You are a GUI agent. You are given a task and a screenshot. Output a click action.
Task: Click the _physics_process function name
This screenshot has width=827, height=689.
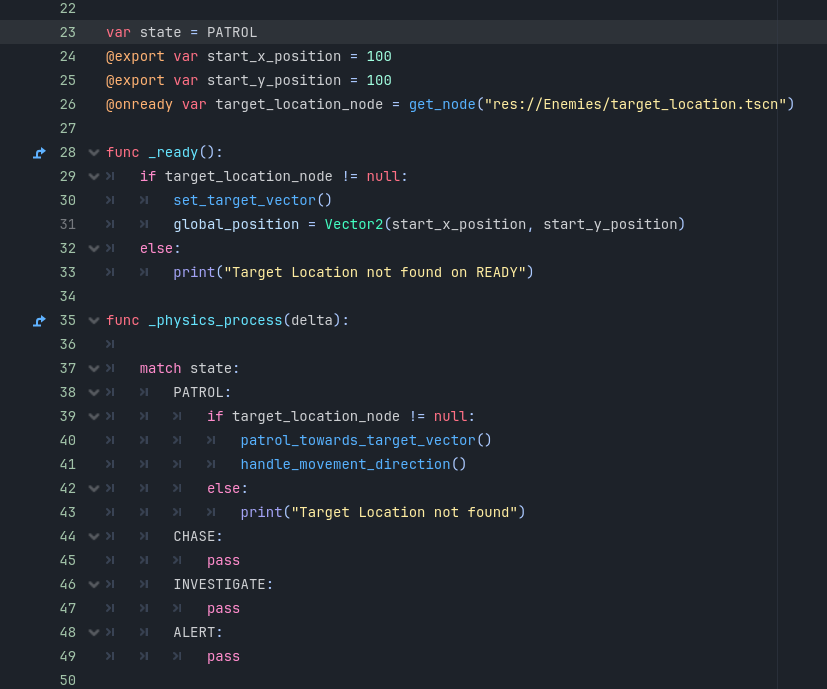(x=215, y=321)
